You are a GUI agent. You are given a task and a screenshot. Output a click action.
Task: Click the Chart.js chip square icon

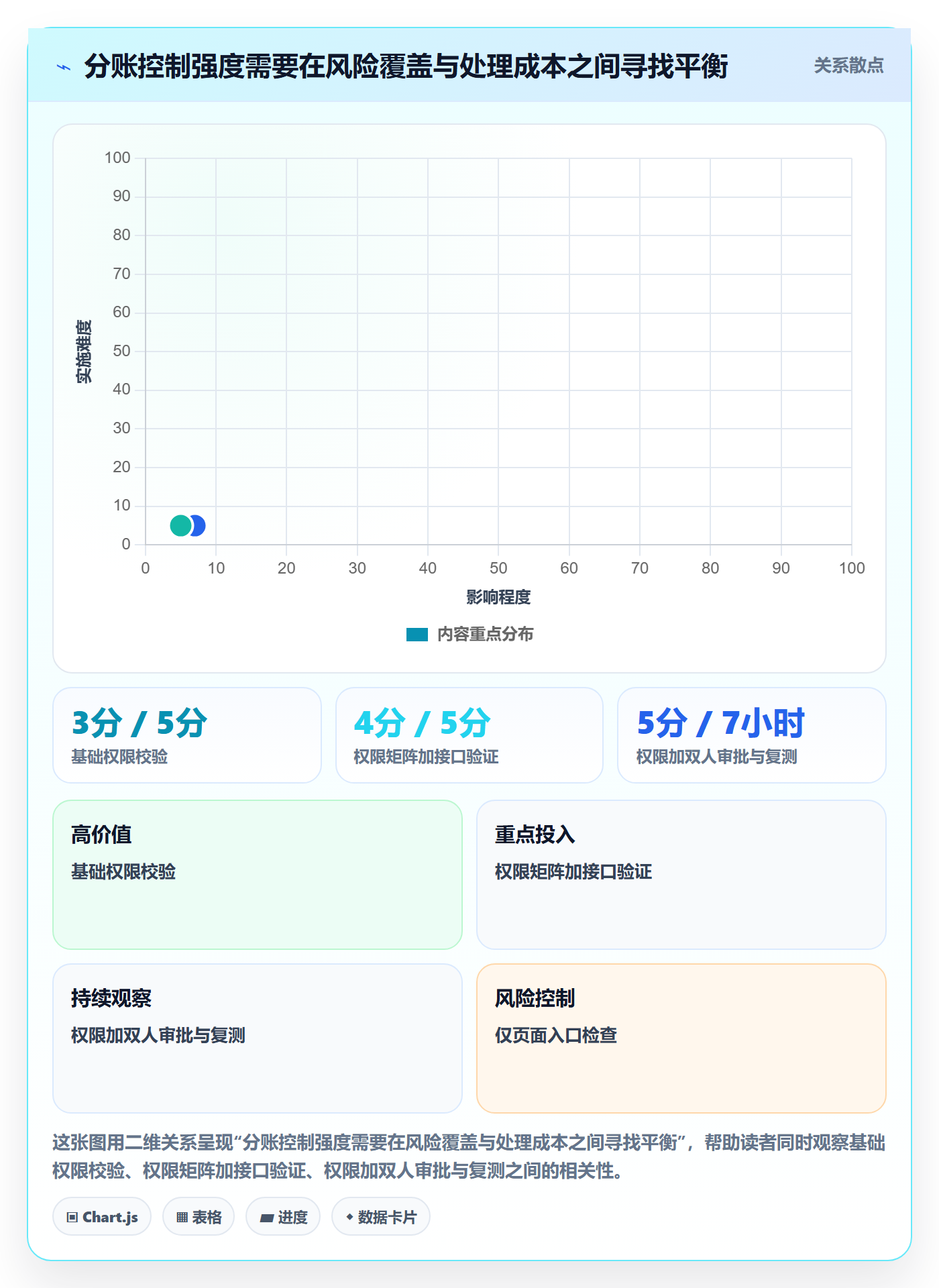click(72, 1218)
